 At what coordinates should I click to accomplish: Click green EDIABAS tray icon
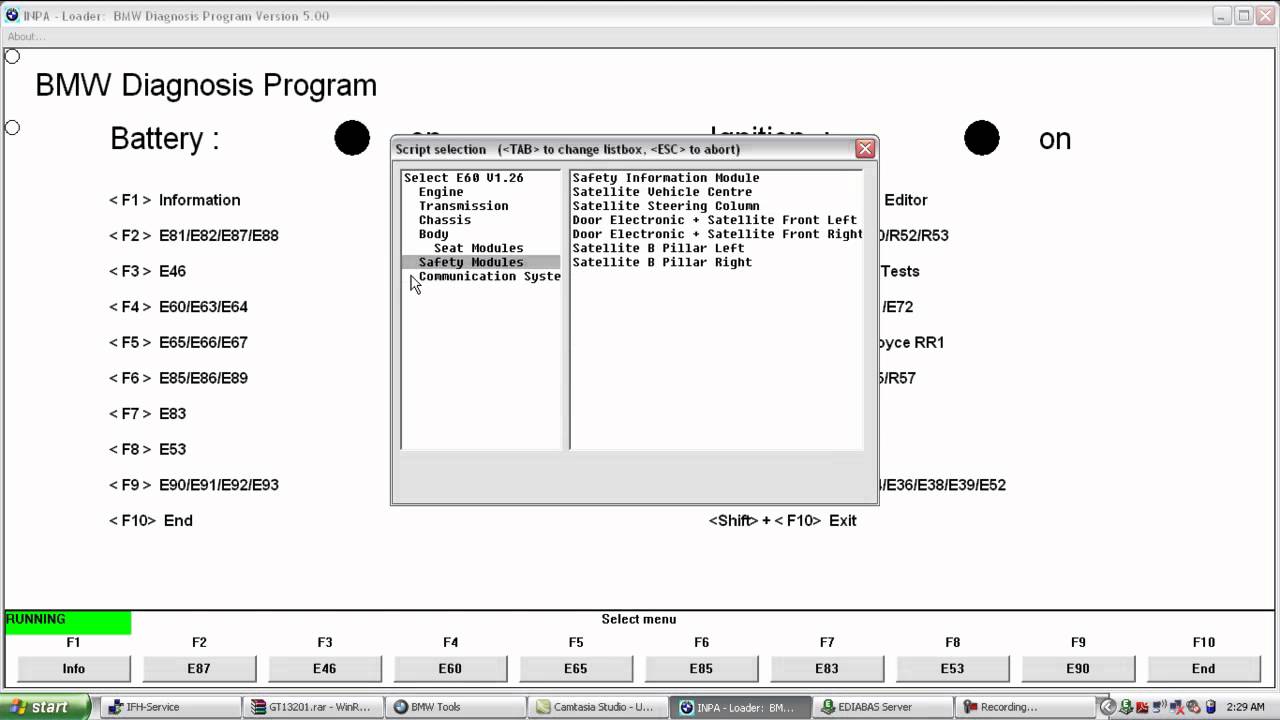tap(1127, 707)
